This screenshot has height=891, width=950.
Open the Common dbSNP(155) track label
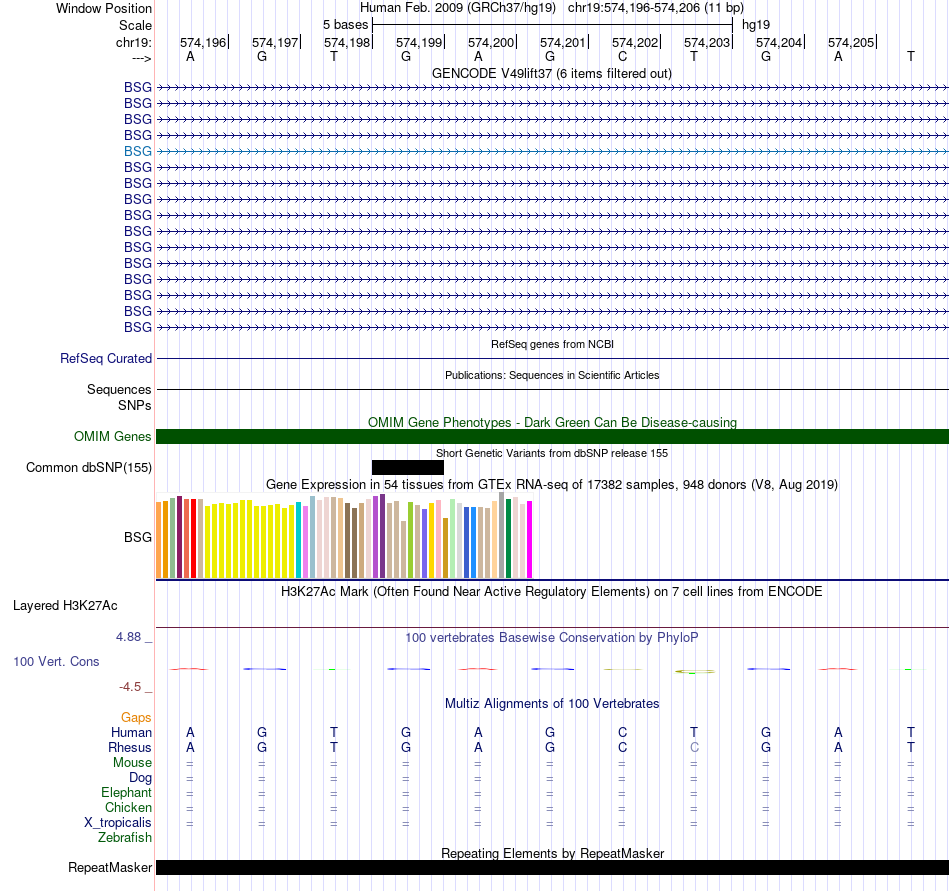pos(88,468)
